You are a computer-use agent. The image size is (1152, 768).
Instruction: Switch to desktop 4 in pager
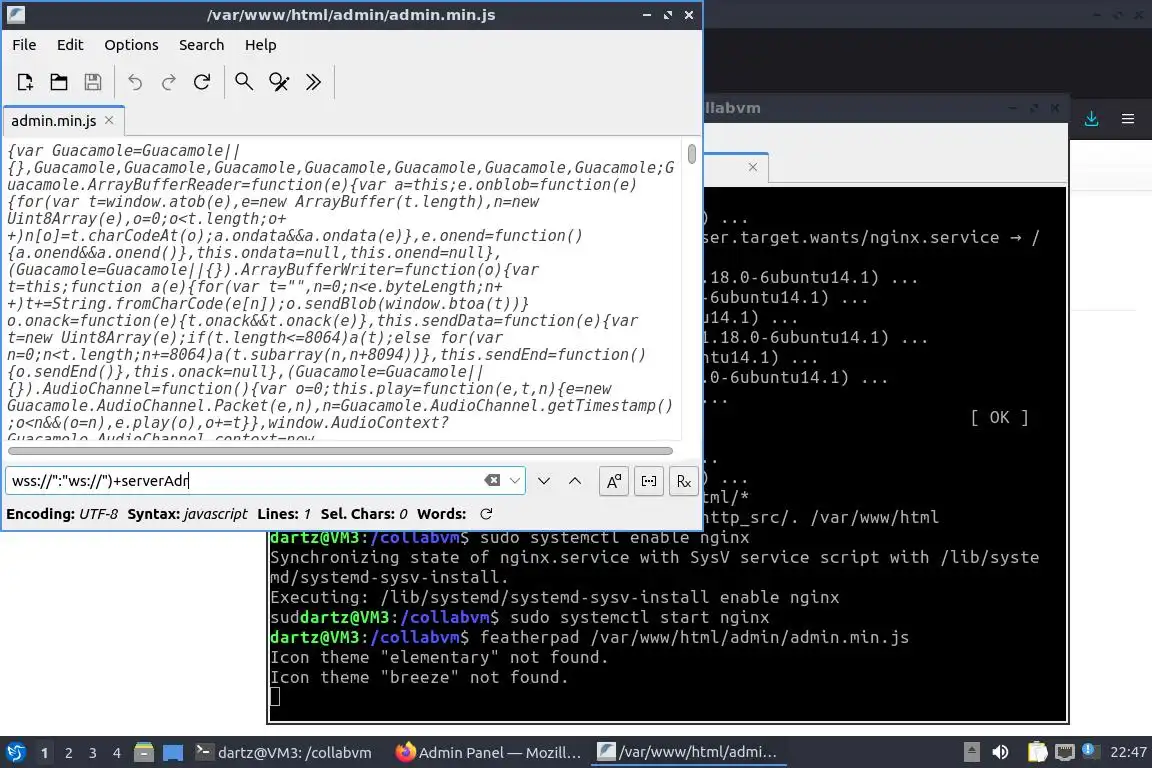pyautogui.click(x=117, y=753)
